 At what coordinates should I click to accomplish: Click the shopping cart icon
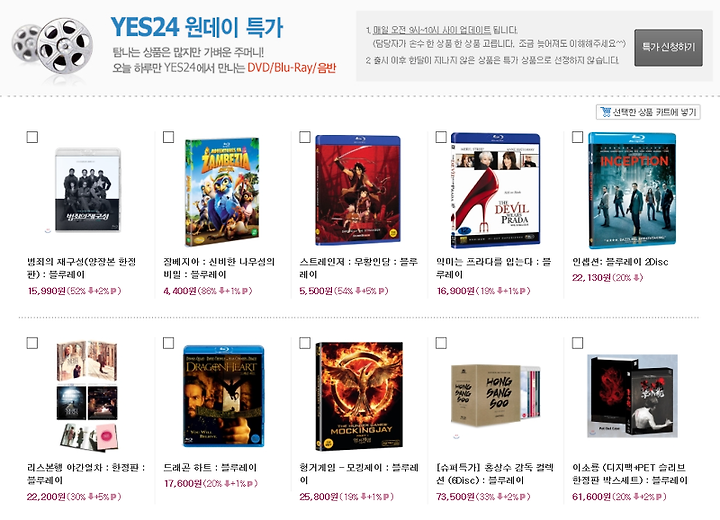606,112
